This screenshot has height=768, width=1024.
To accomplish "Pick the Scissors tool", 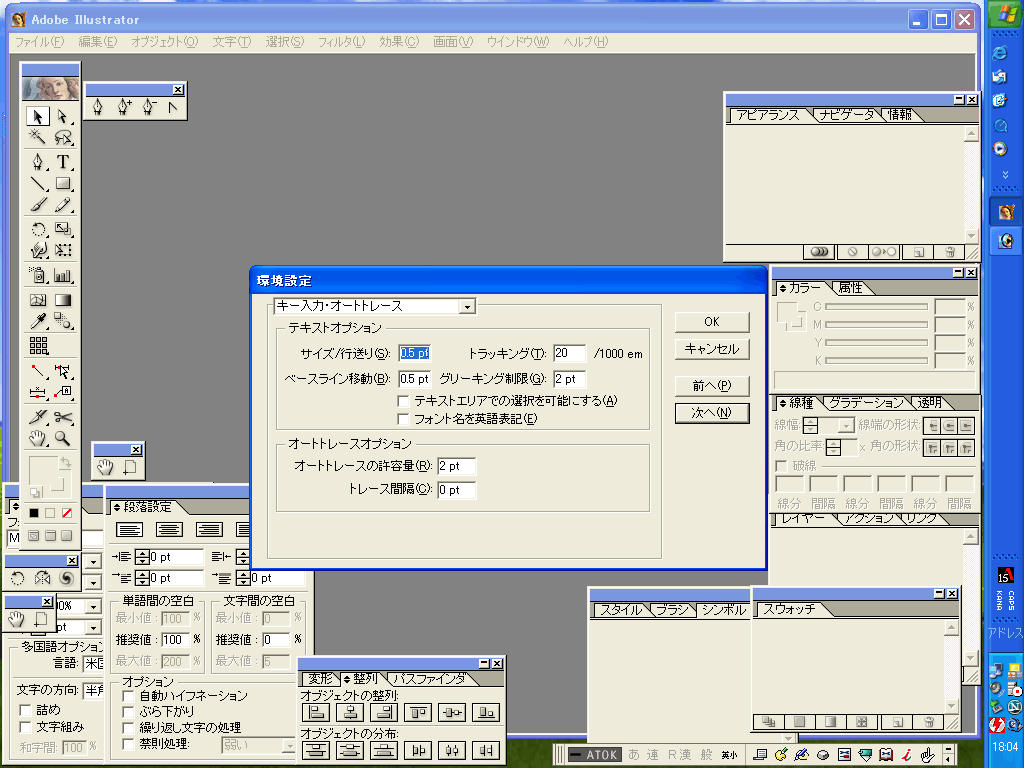I will (x=63, y=416).
